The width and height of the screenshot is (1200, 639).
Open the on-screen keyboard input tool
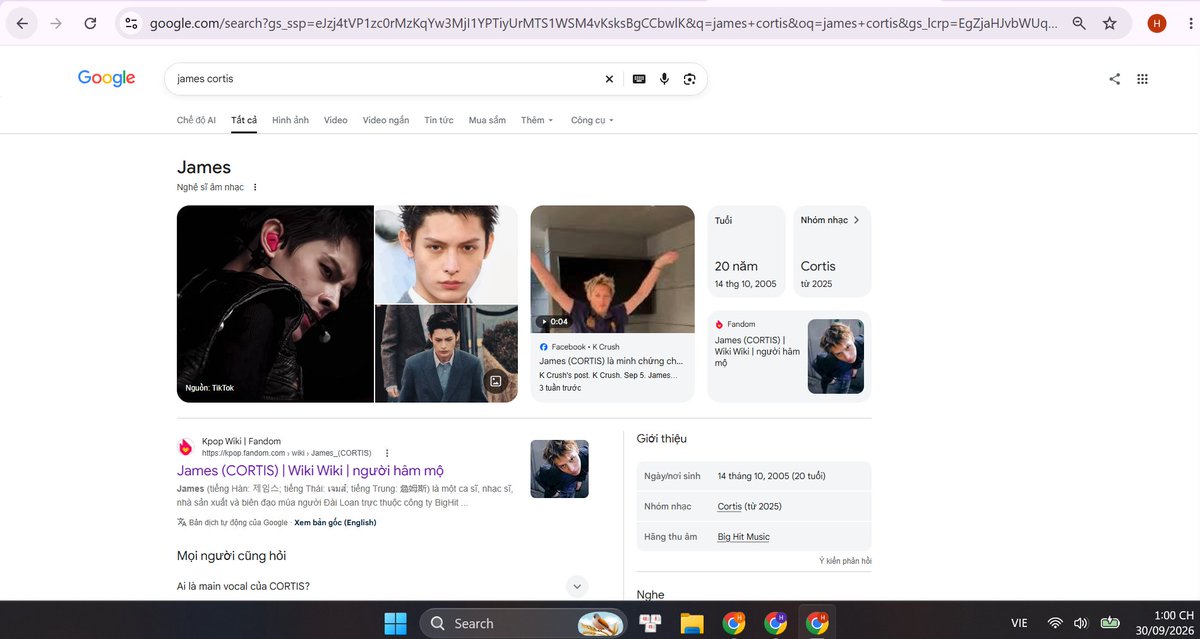638,79
